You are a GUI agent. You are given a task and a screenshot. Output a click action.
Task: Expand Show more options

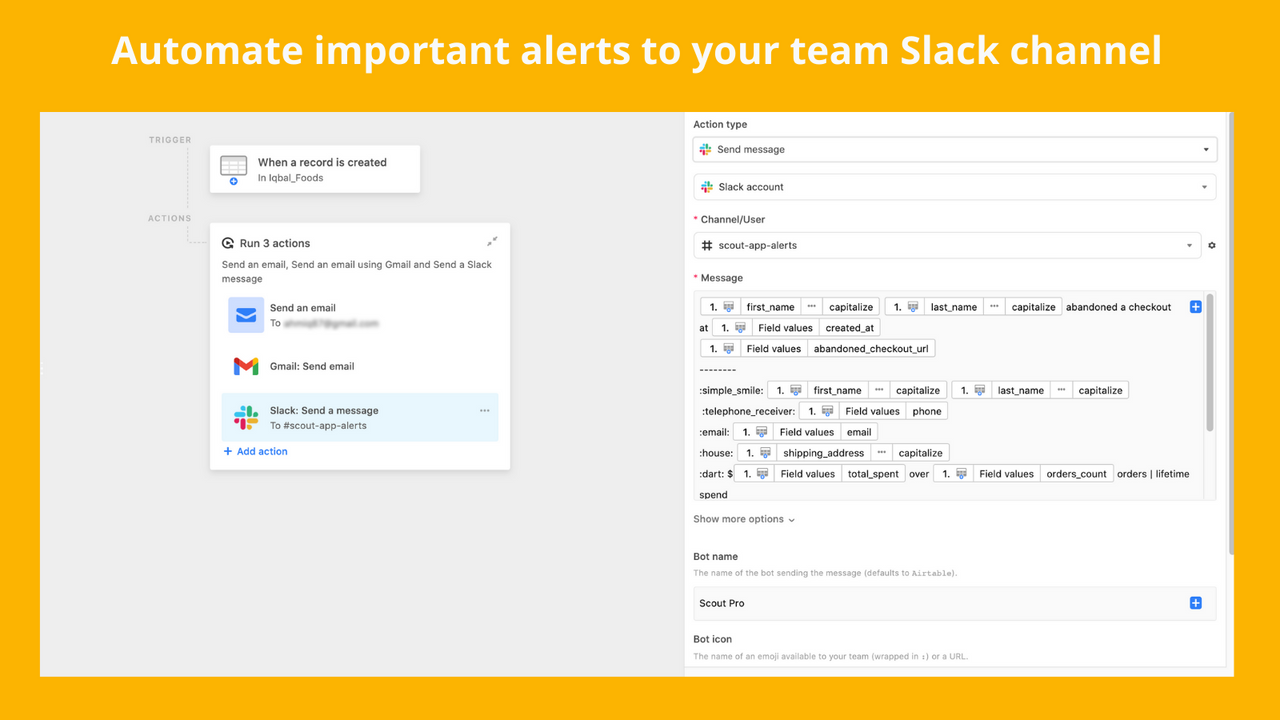(743, 519)
